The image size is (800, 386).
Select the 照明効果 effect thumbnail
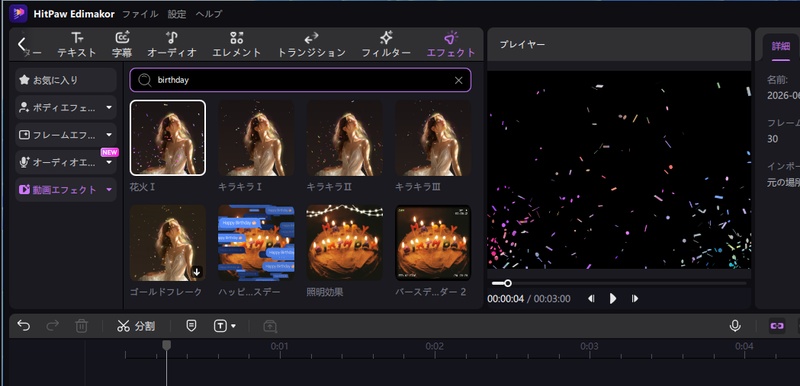(344, 243)
